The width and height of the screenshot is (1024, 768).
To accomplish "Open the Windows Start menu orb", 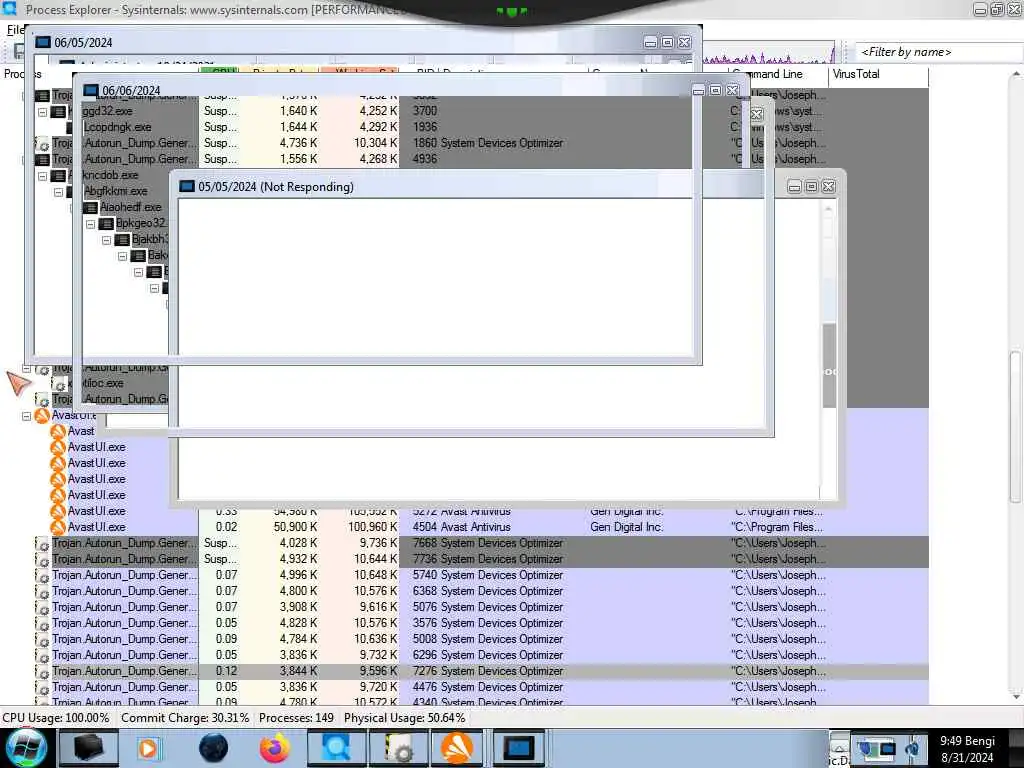I will (x=24, y=748).
